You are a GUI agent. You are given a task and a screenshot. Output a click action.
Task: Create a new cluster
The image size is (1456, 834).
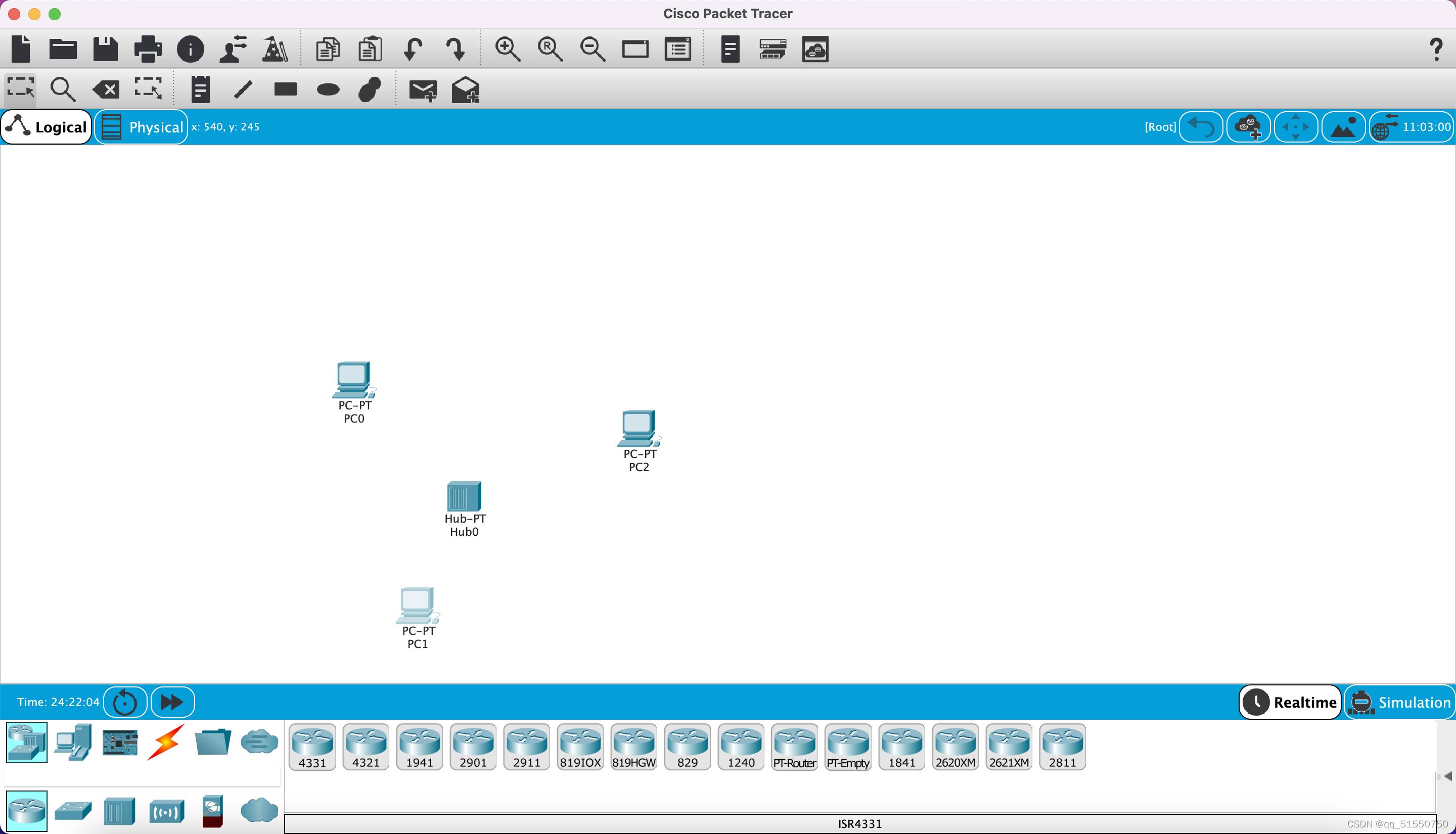coord(1249,126)
